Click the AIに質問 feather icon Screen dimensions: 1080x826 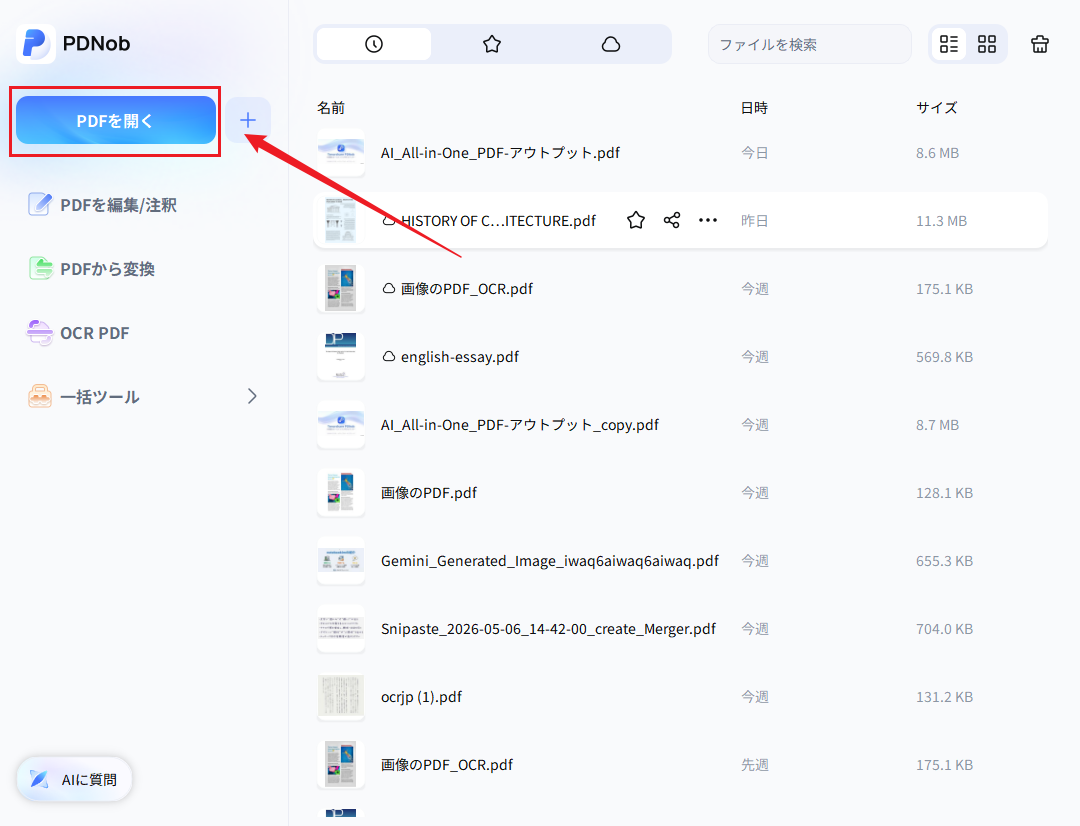pos(40,779)
